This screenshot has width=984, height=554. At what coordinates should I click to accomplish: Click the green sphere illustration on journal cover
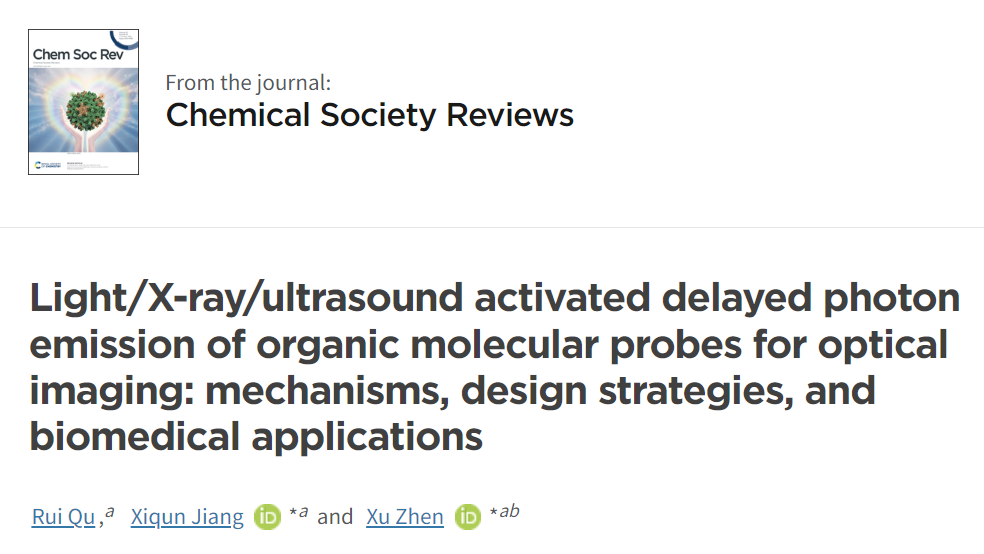(86, 110)
